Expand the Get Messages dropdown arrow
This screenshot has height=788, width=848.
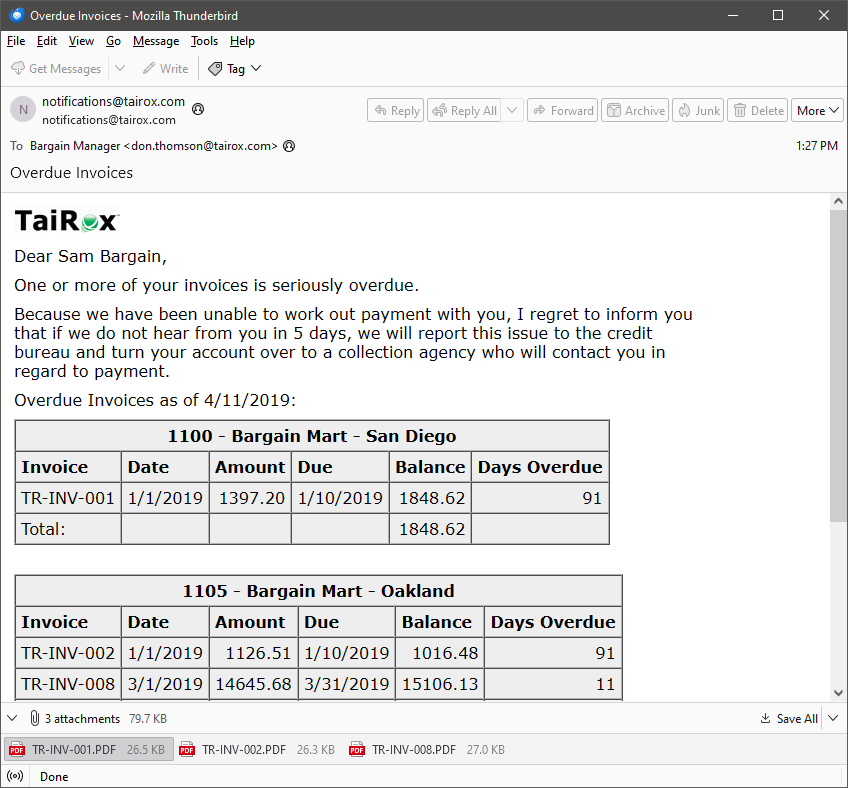pos(120,69)
